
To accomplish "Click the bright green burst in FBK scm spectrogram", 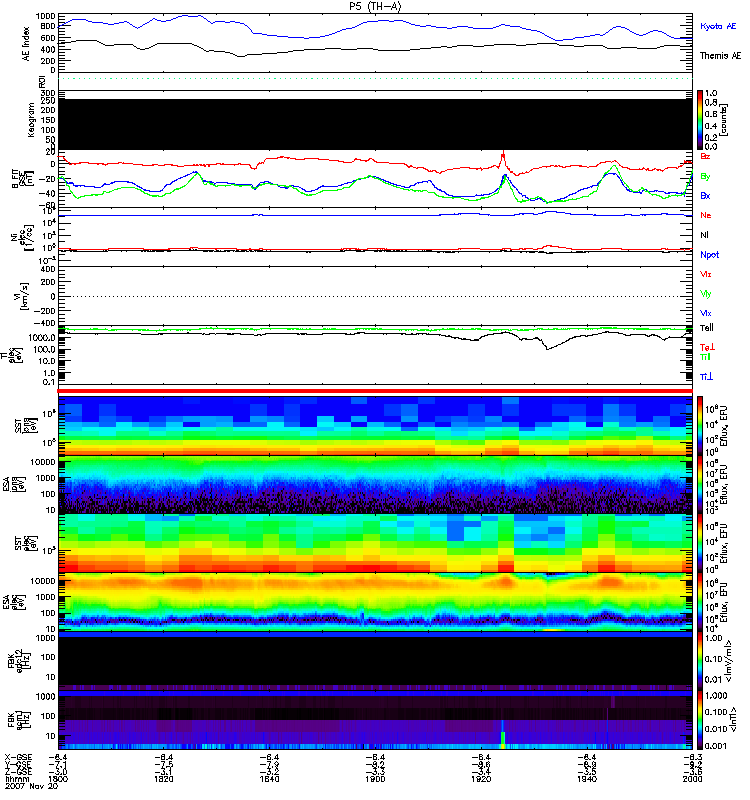I will [503, 738].
